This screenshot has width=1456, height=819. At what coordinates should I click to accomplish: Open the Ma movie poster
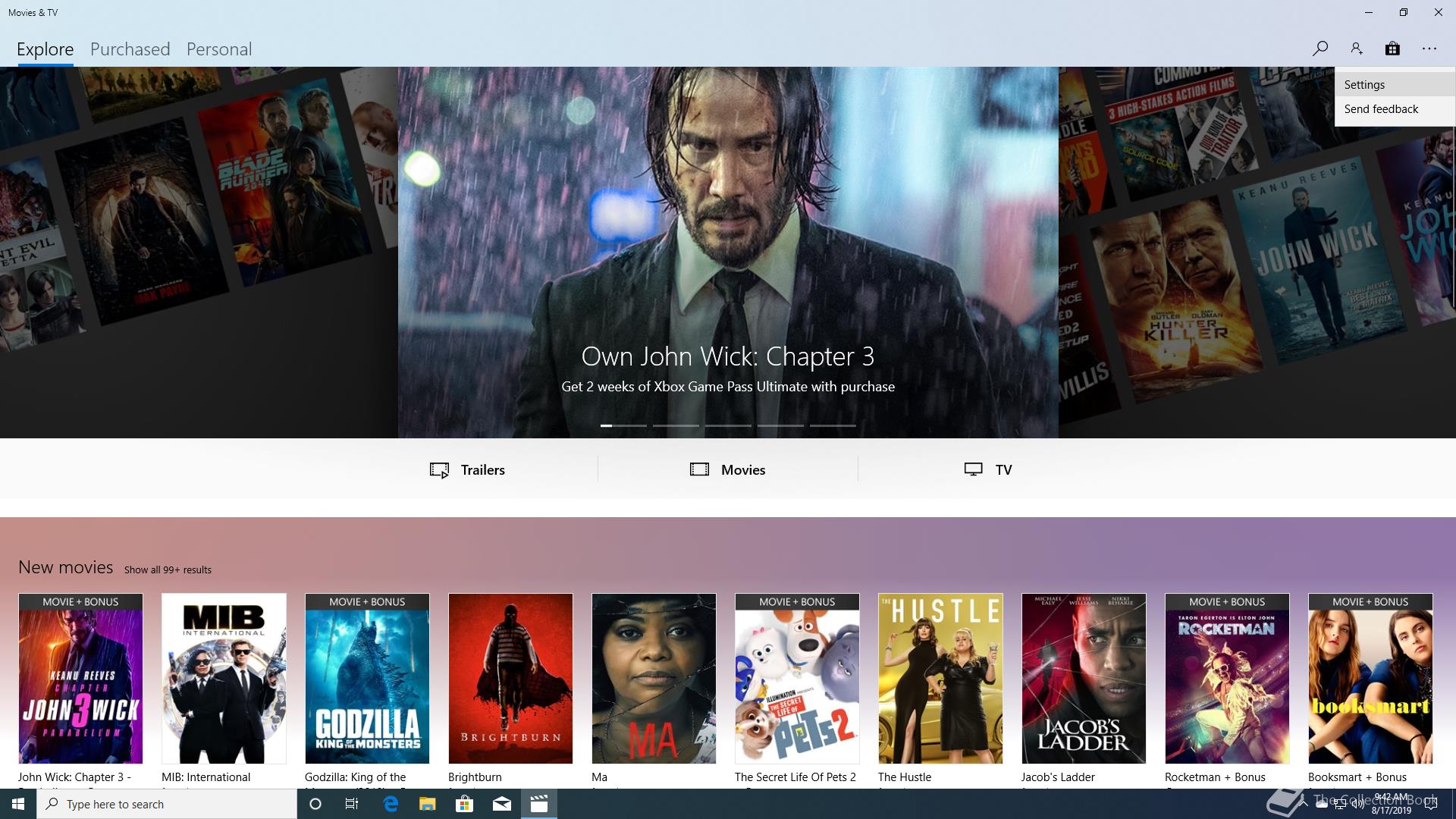[x=654, y=679]
